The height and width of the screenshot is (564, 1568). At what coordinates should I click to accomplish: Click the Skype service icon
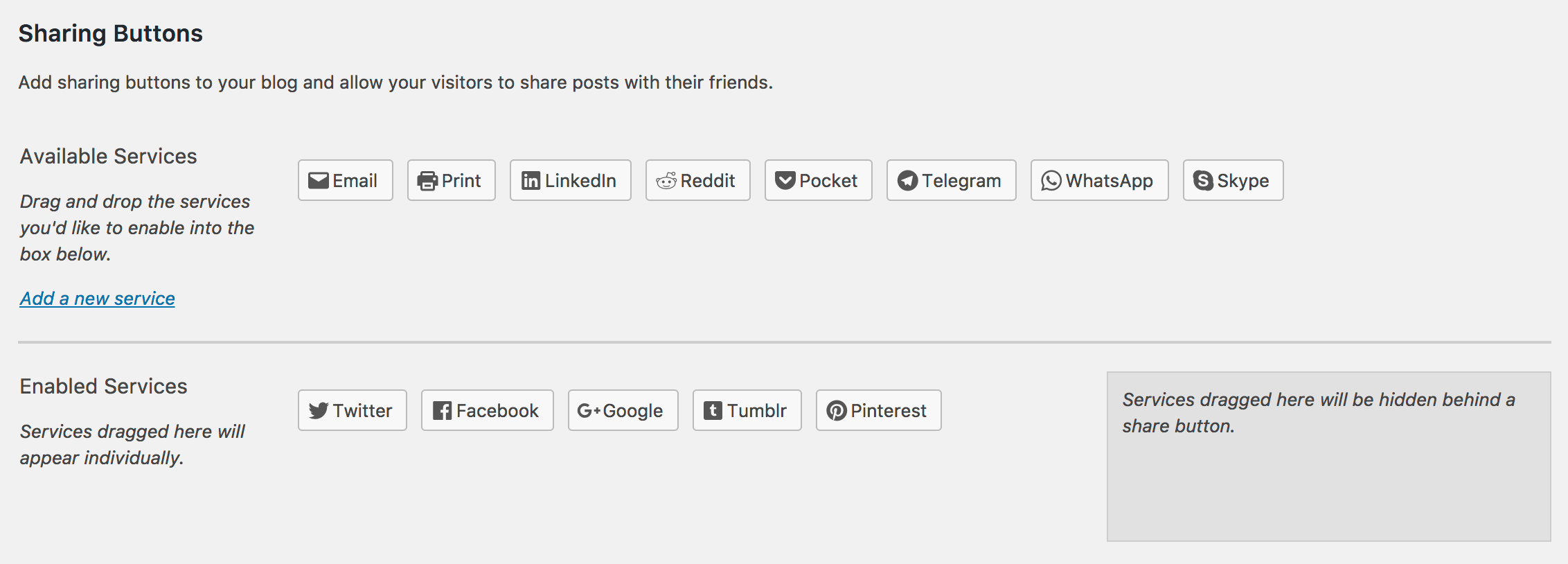1202,180
